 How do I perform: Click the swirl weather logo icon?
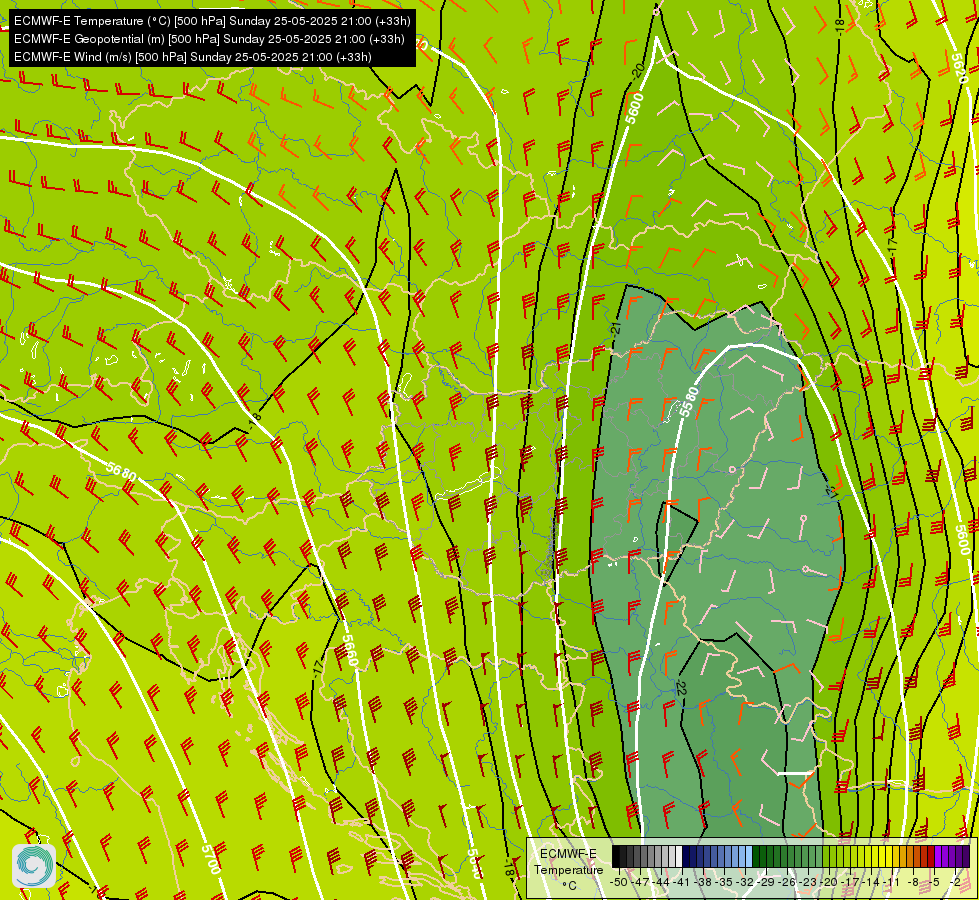point(34,865)
